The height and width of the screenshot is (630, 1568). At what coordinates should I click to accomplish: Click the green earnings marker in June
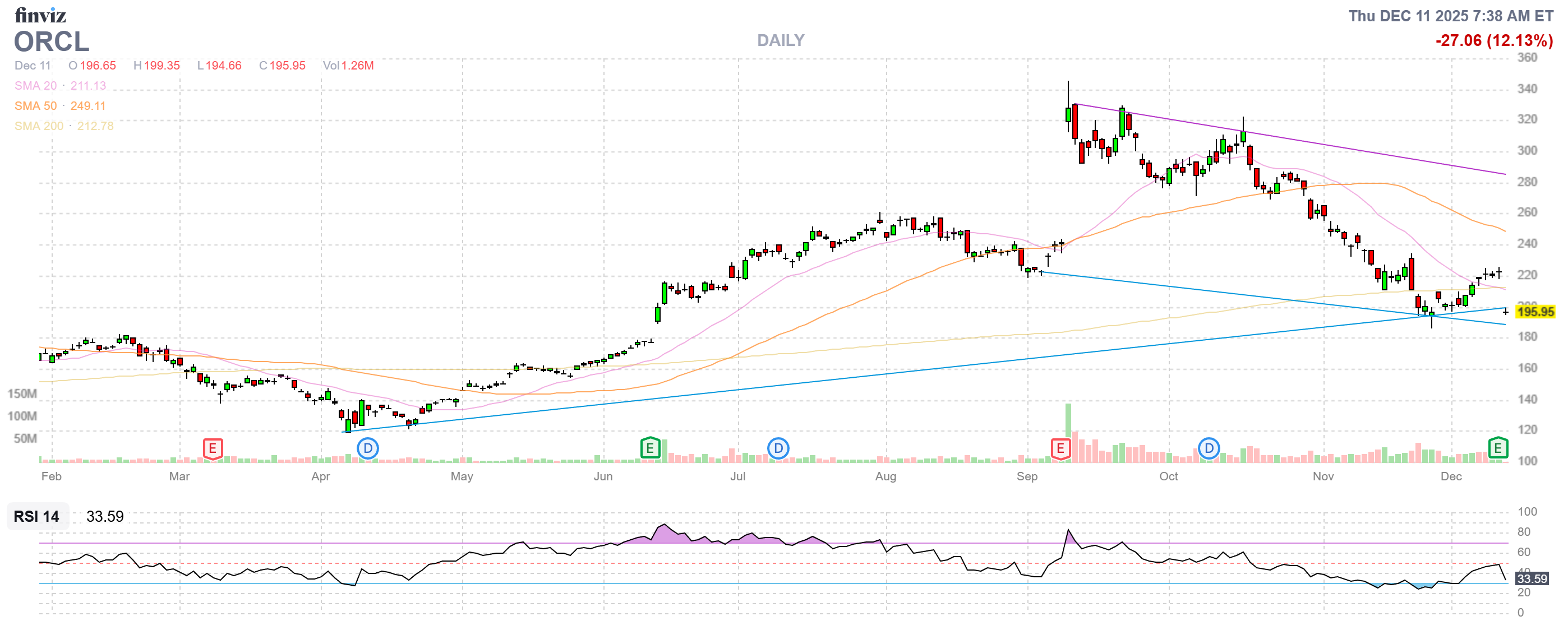pyautogui.click(x=650, y=449)
